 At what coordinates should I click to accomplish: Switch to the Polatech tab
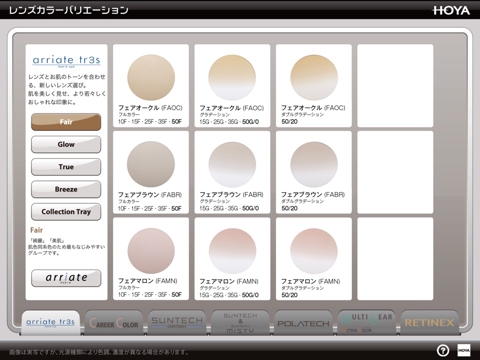point(303,323)
